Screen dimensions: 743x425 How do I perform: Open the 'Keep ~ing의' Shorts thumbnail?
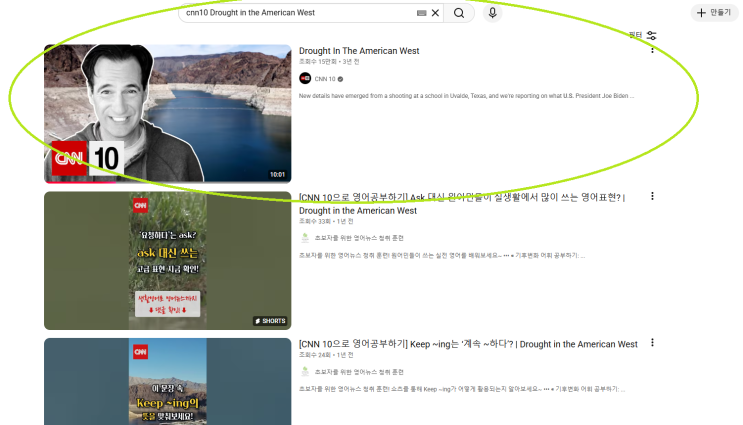(x=168, y=381)
